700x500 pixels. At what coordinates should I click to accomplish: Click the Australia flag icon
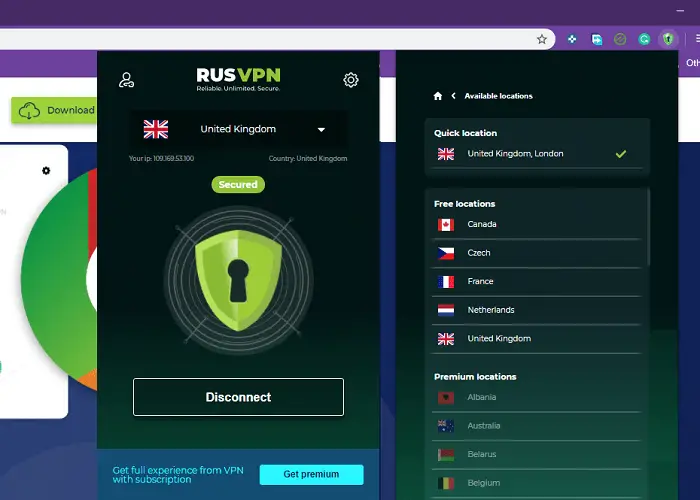coord(446,426)
